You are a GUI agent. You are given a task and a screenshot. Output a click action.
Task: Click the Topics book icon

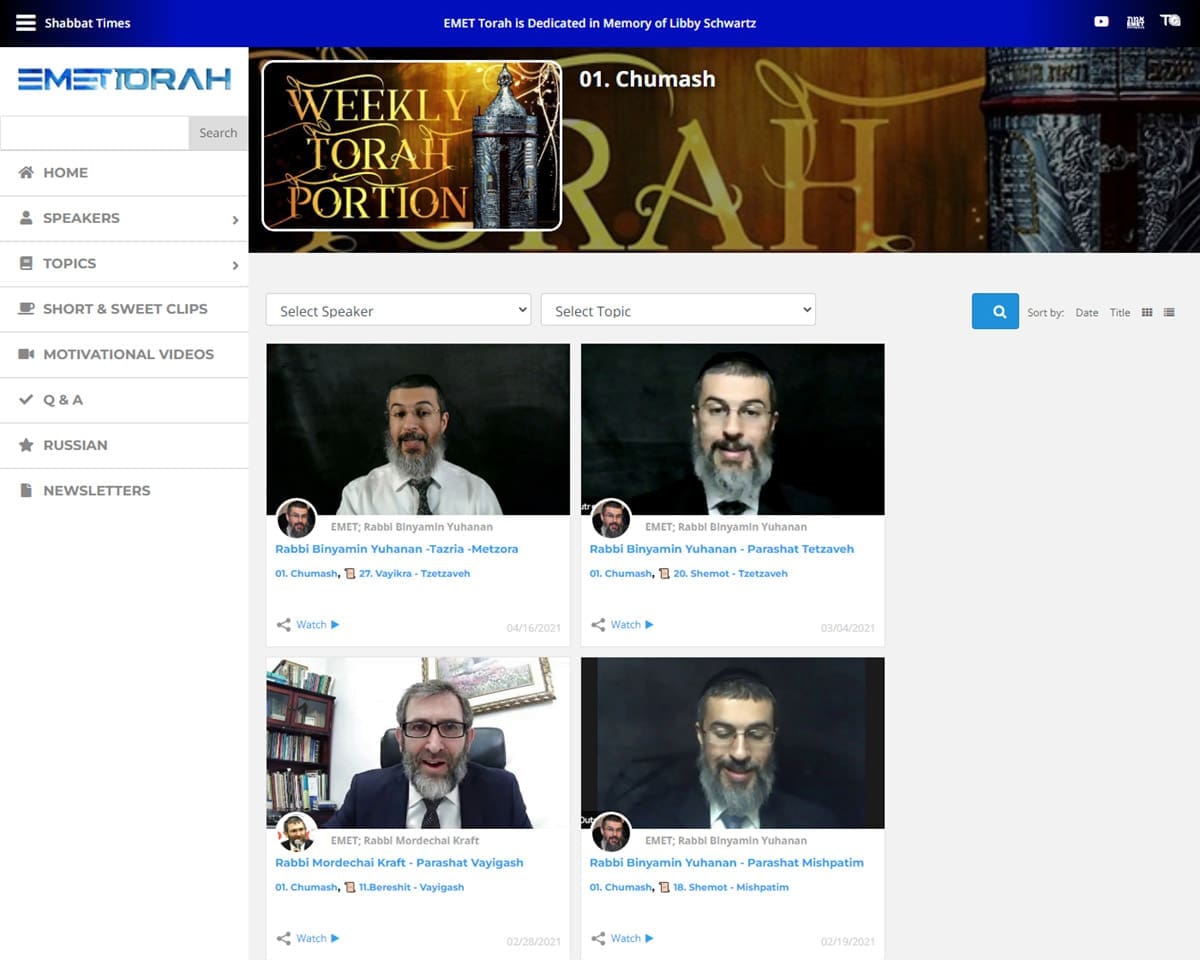26,263
